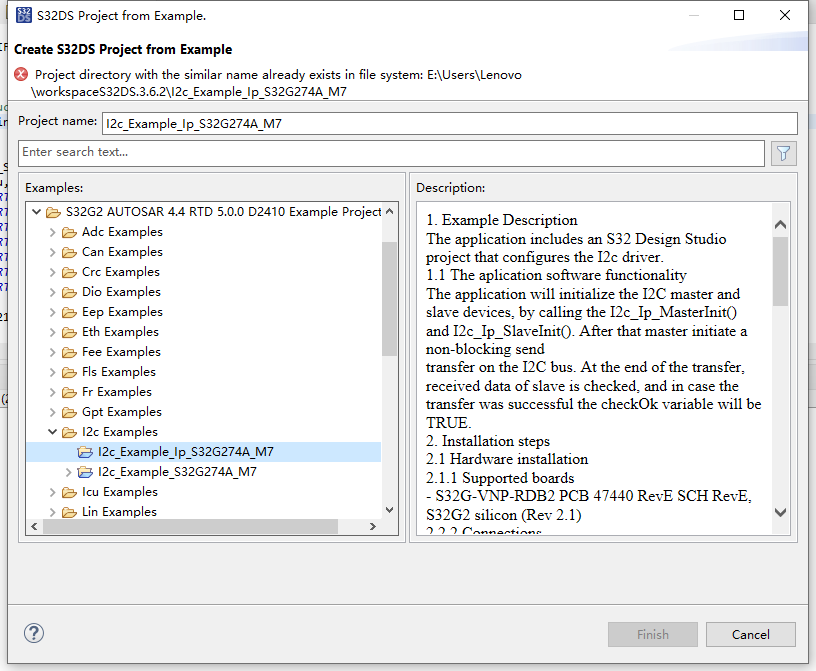Click the Gpt Examples folder icon
Viewport: 816px width, 671px height.
[69, 412]
